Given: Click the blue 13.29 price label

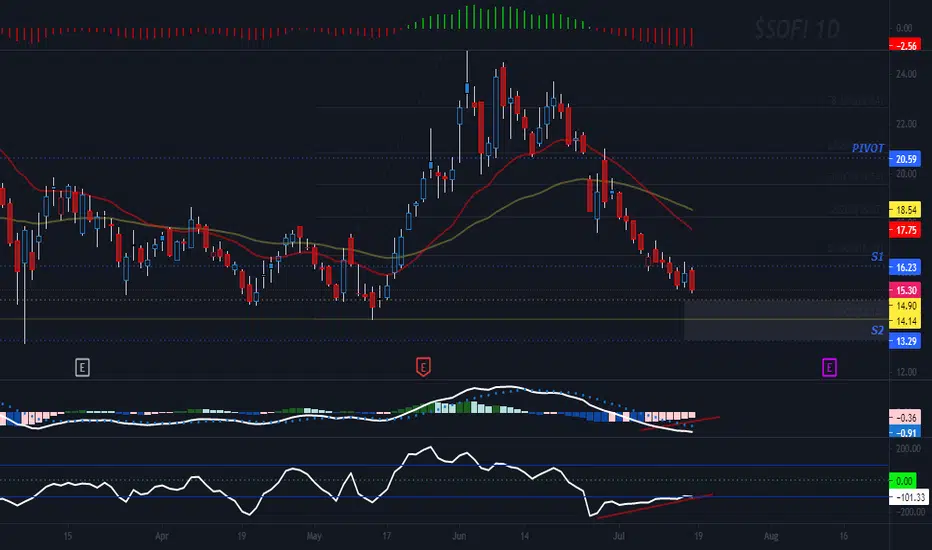Looking at the screenshot, I should [905, 341].
